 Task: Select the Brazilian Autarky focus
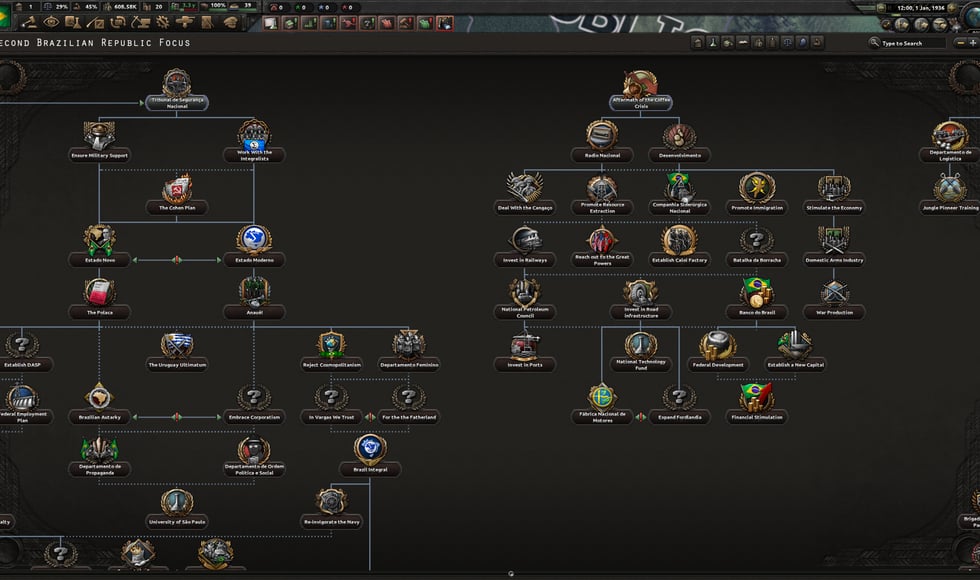coord(99,403)
